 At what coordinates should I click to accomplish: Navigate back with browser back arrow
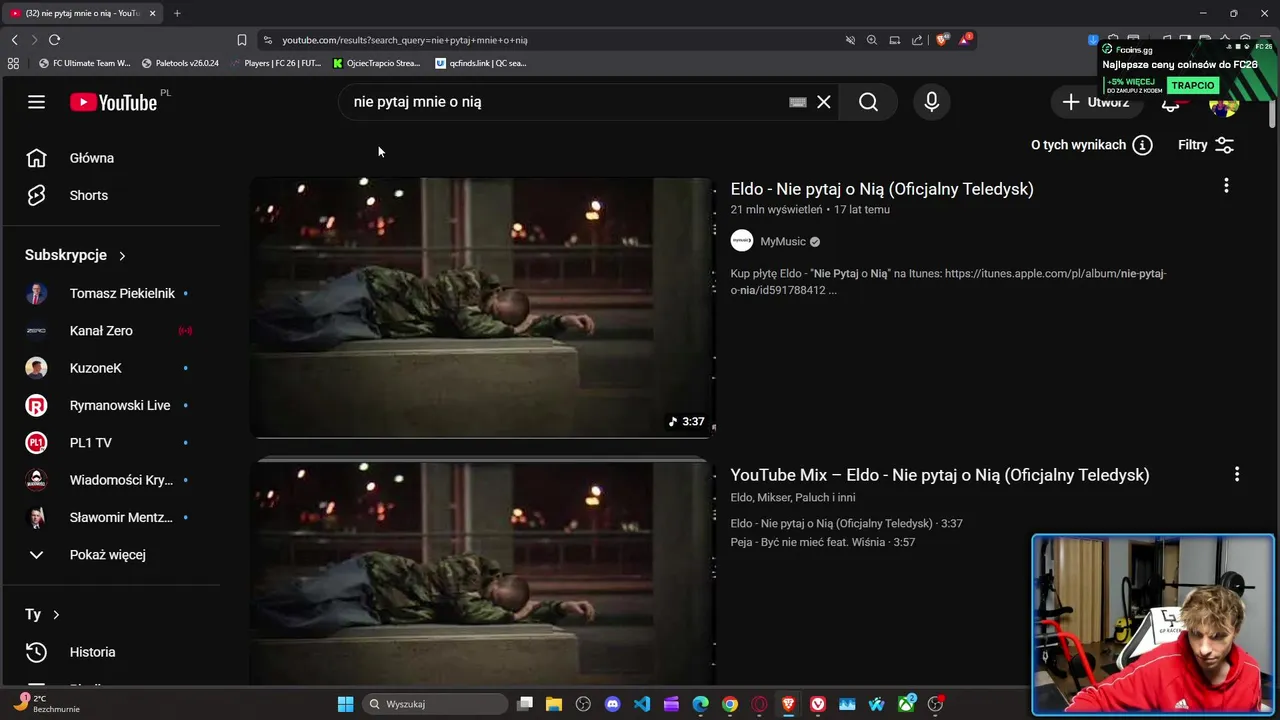[x=14, y=40]
